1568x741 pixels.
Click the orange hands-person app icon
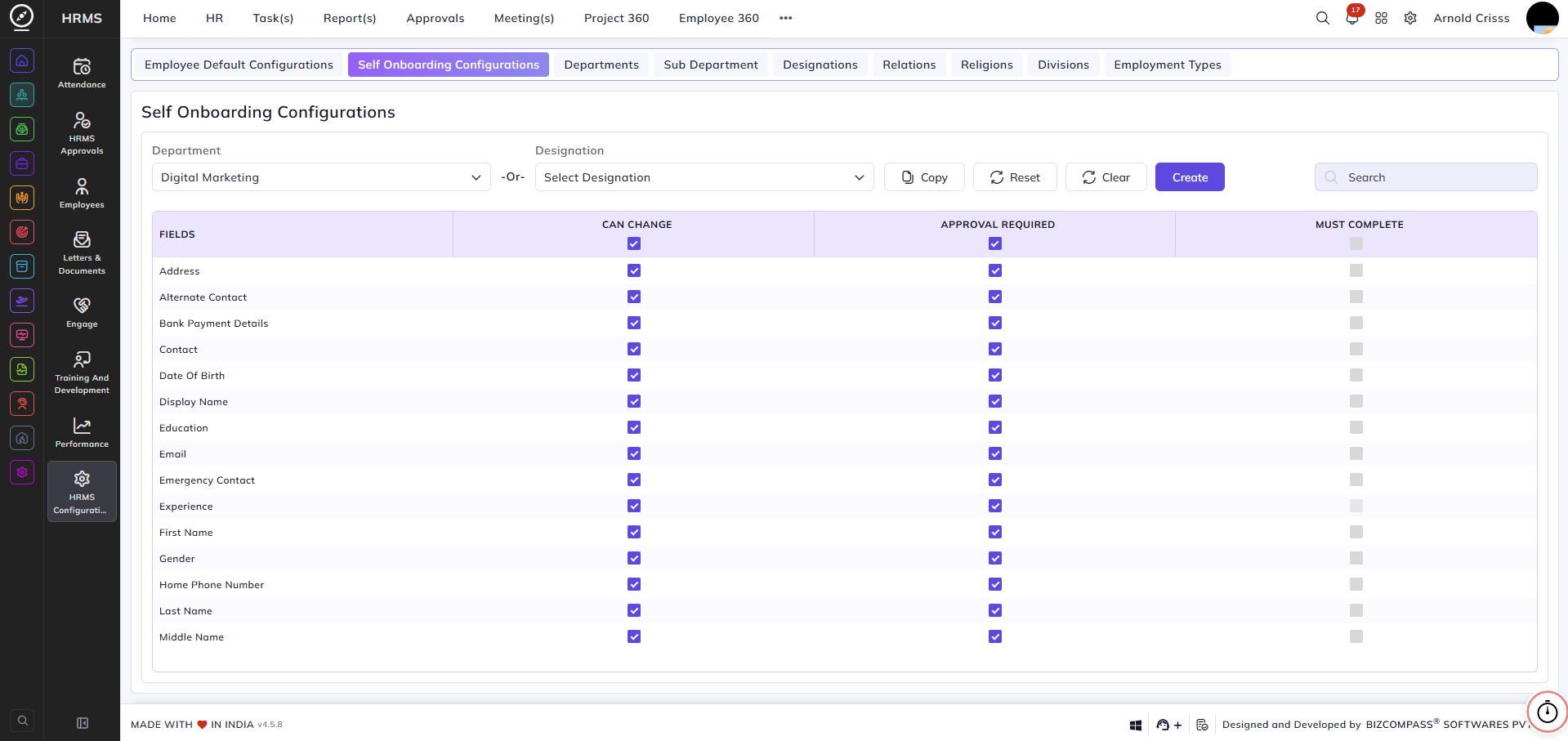tap(22, 198)
